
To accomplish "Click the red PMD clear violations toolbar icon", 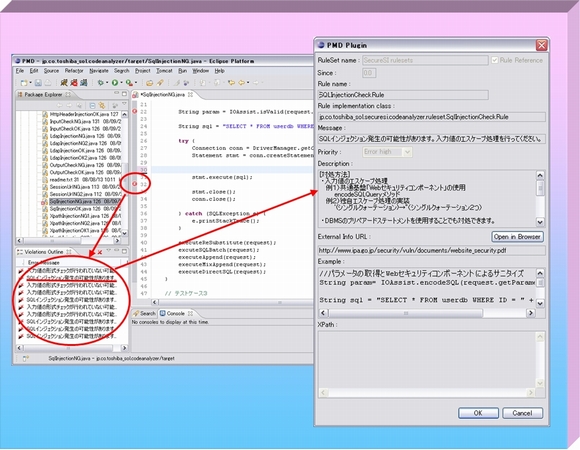I will tap(74, 82).
